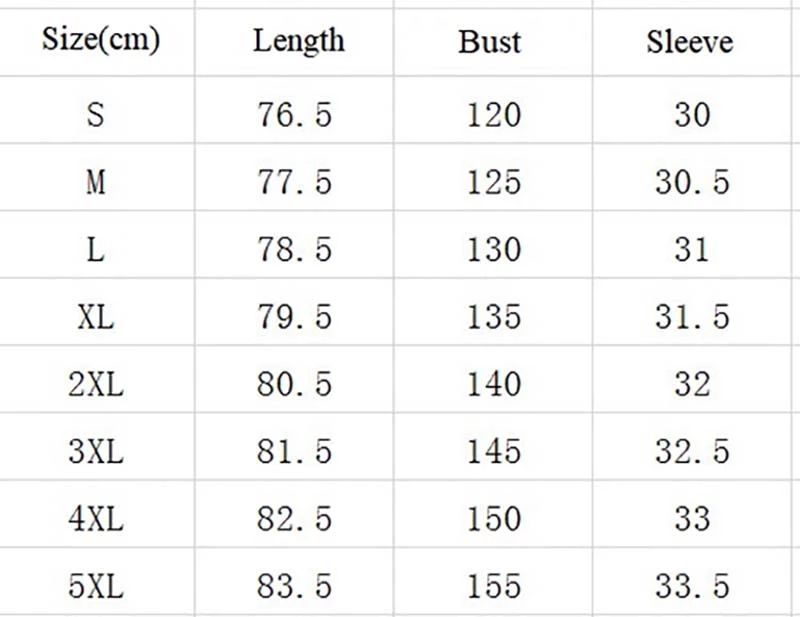The width and height of the screenshot is (800, 617).
Task: Select the Length column header
Action: click(x=298, y=41)
